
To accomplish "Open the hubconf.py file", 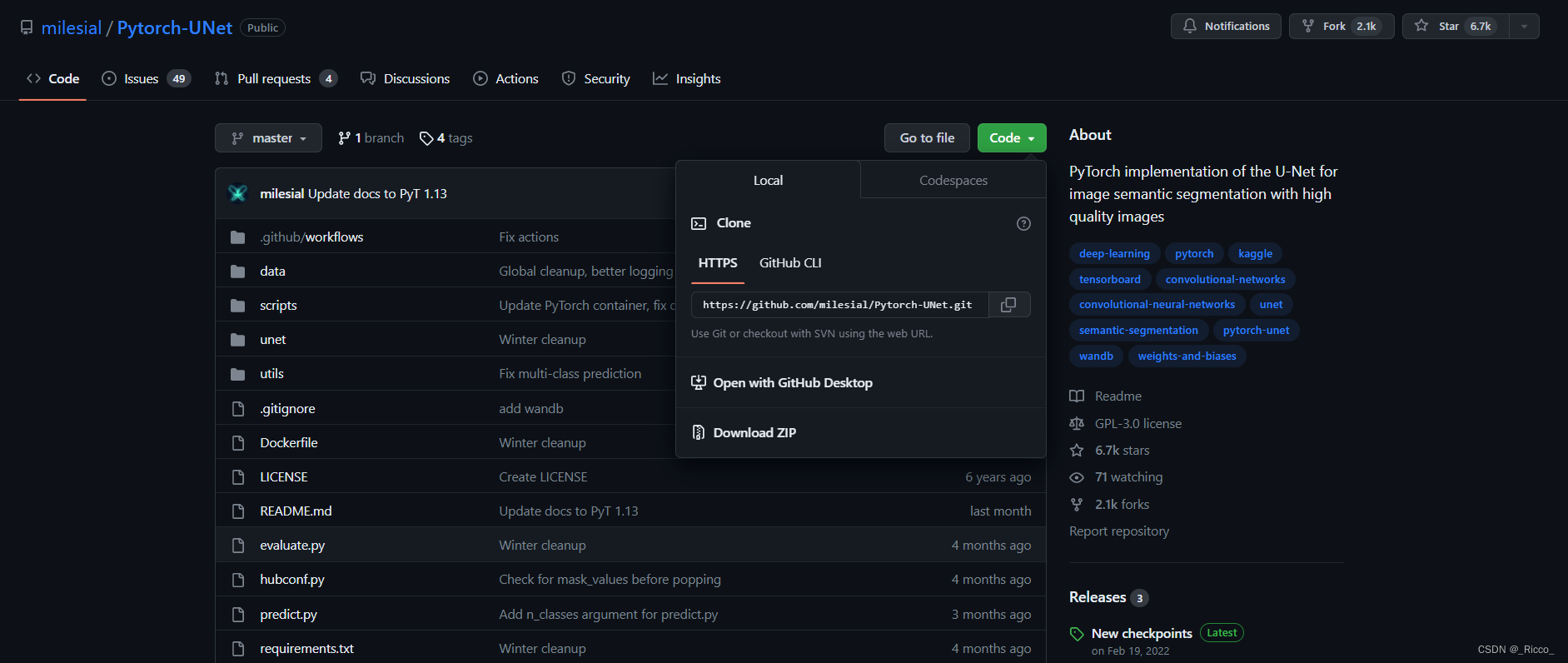I will [292, 580].
